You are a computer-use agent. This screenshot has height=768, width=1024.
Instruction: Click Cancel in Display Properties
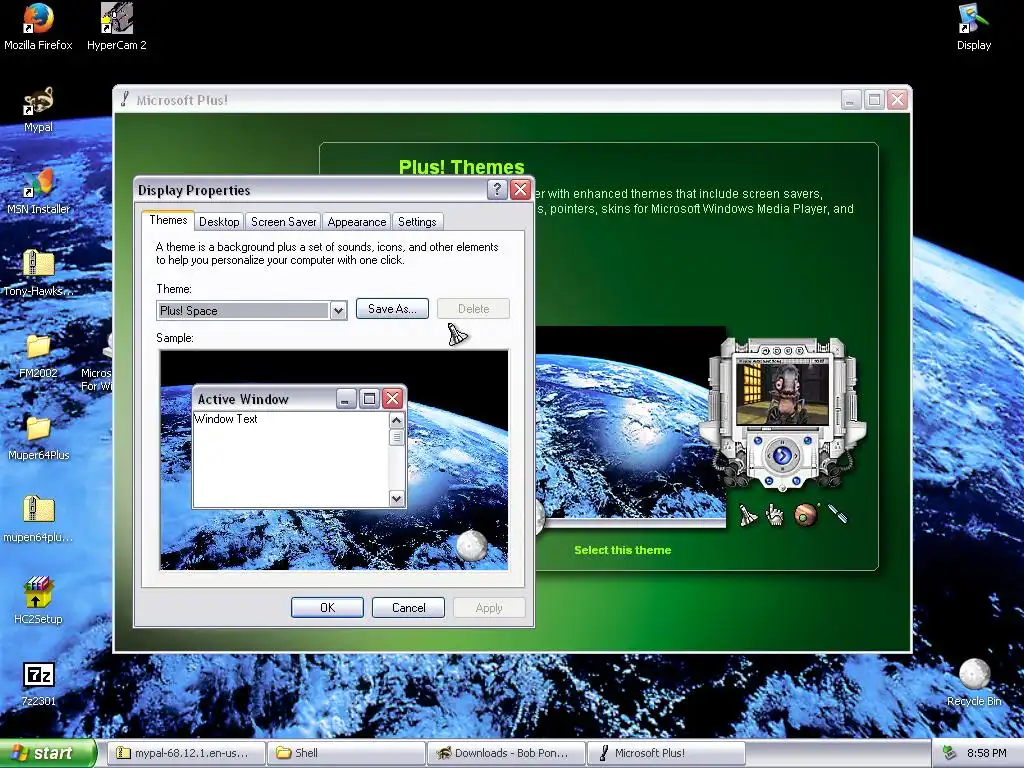tap(408, 608)
